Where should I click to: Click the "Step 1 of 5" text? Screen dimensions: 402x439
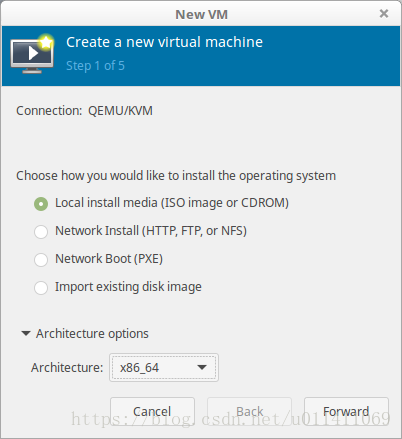point(95,66)
